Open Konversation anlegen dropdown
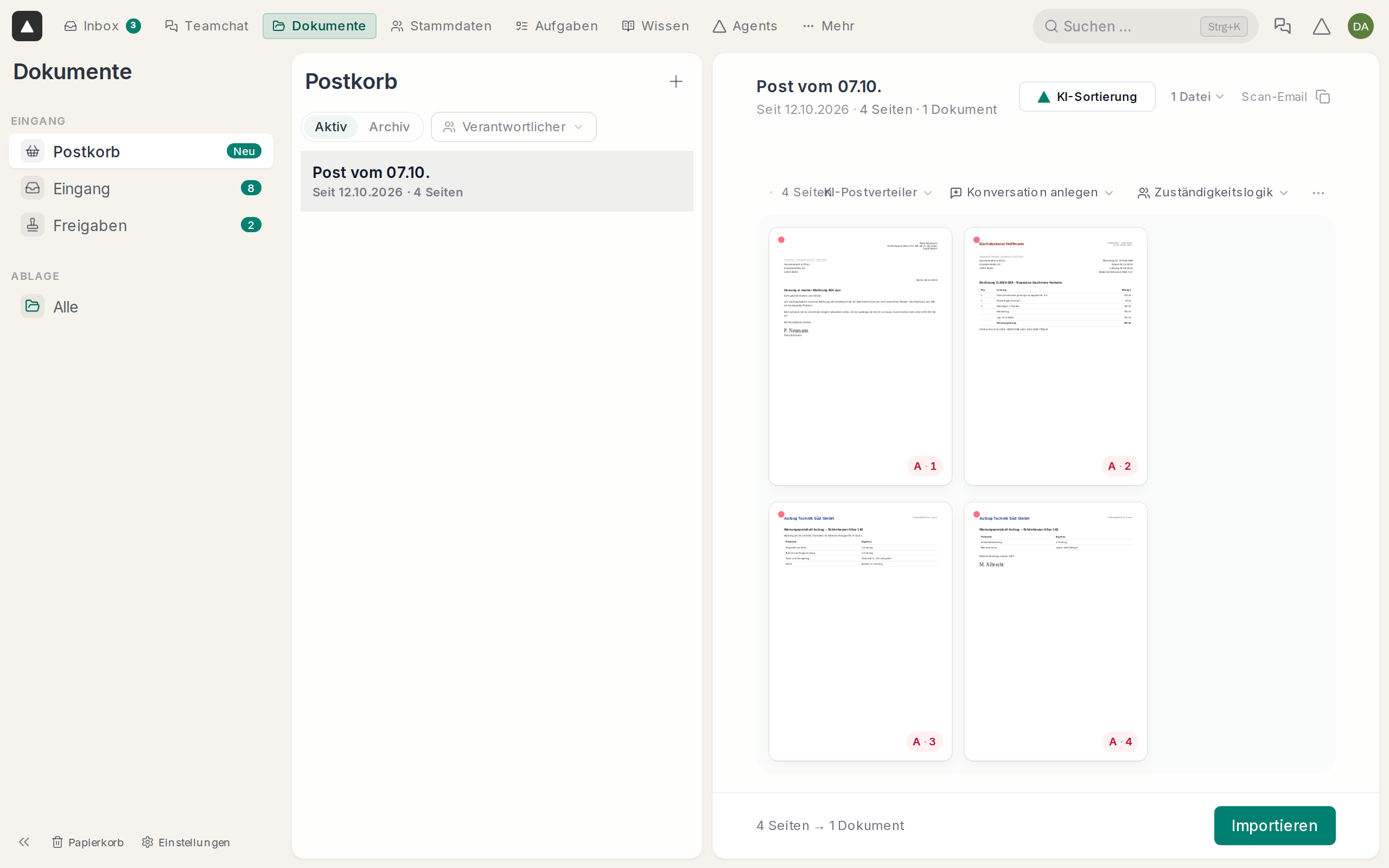This screenshot has height=868, width=1389. pyautogui.click(x=1031, y=192)
